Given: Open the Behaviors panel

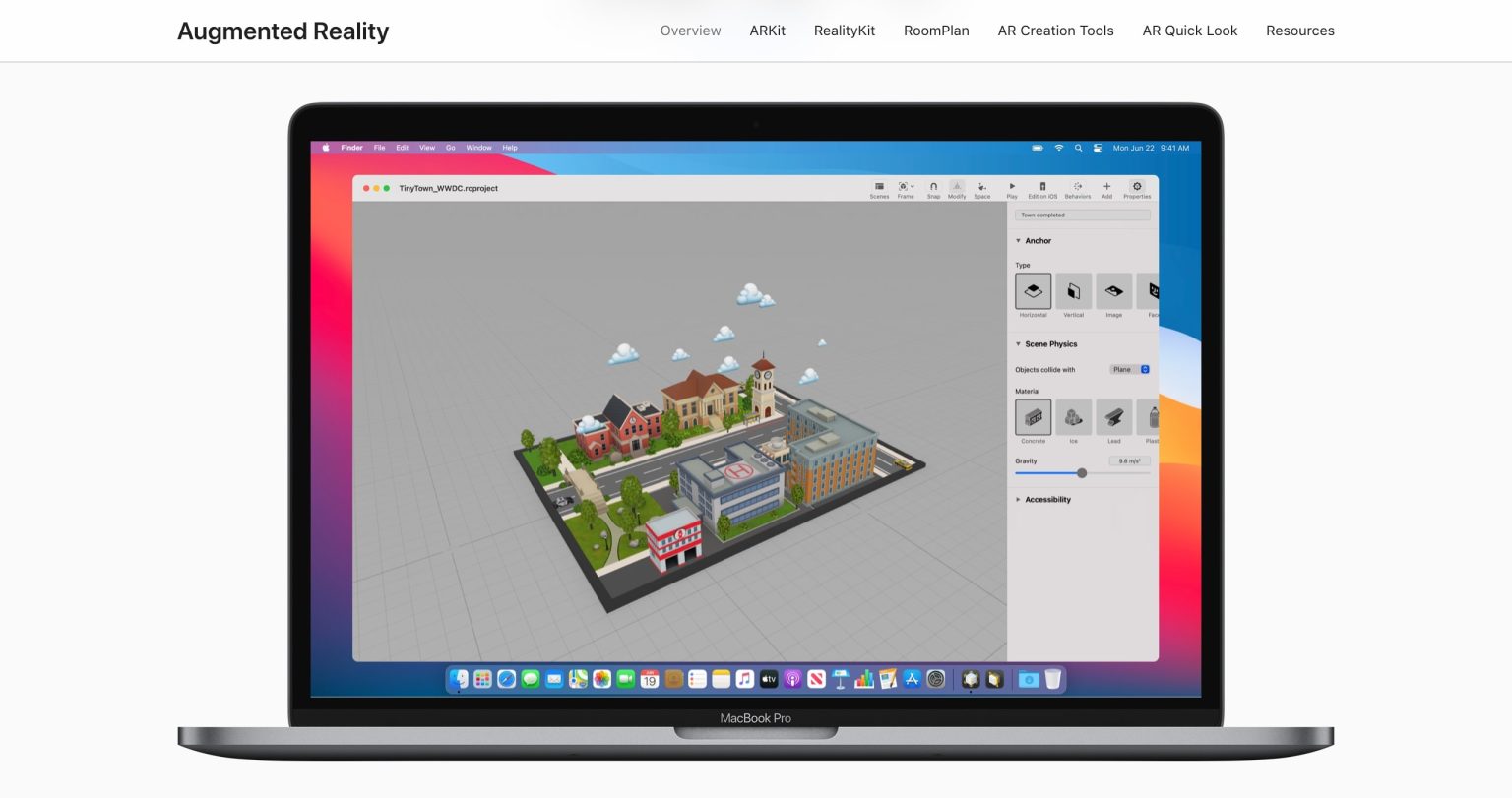Looking at the screenshot, I should [1078, 187].
